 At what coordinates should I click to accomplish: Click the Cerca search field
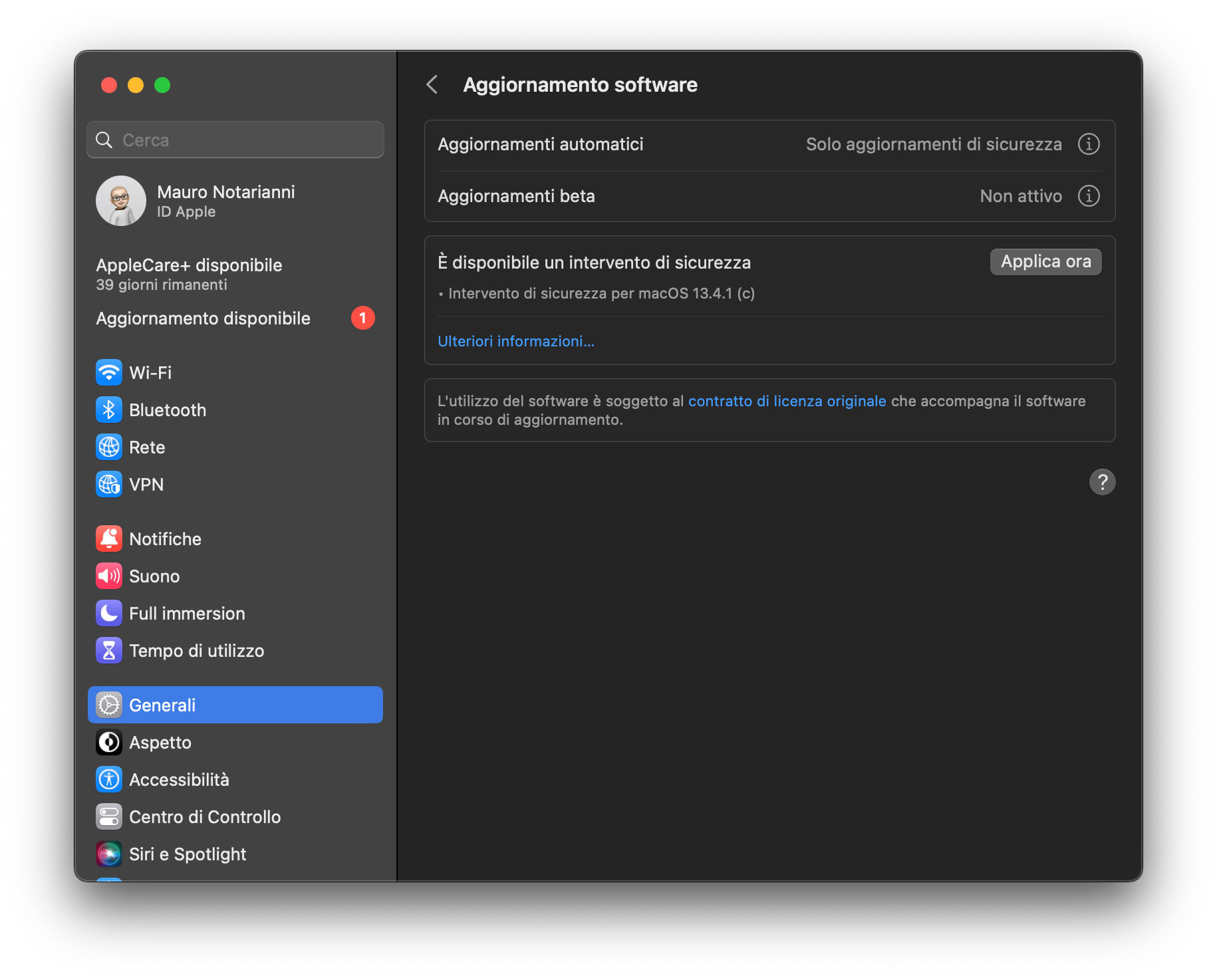(235, 140)
